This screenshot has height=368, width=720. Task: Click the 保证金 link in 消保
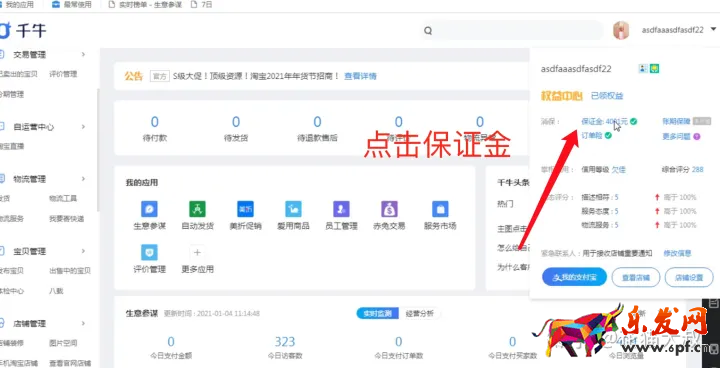604,122
